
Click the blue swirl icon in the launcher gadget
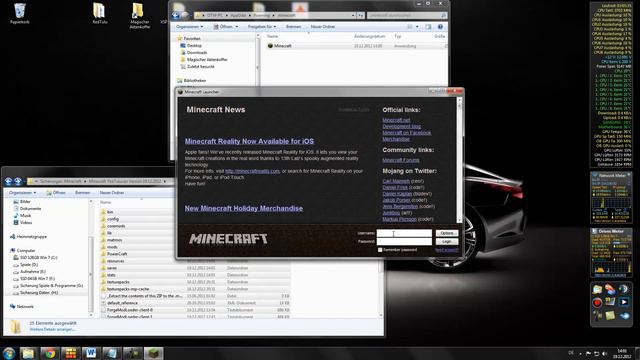pyautogui.click(x=624, y=316)
